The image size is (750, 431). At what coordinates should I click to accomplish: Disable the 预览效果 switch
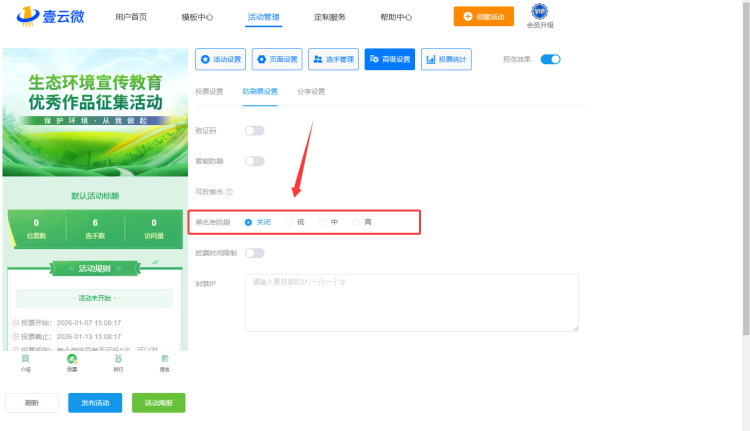pyautogui.click(x=550, y=59)
